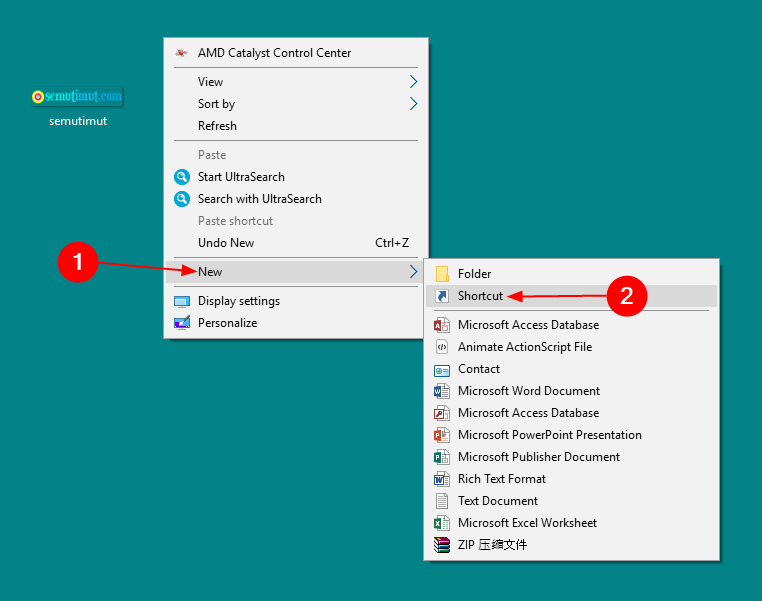
Task: Click the Shortcut arrow icon
Action: pos(442,296)
